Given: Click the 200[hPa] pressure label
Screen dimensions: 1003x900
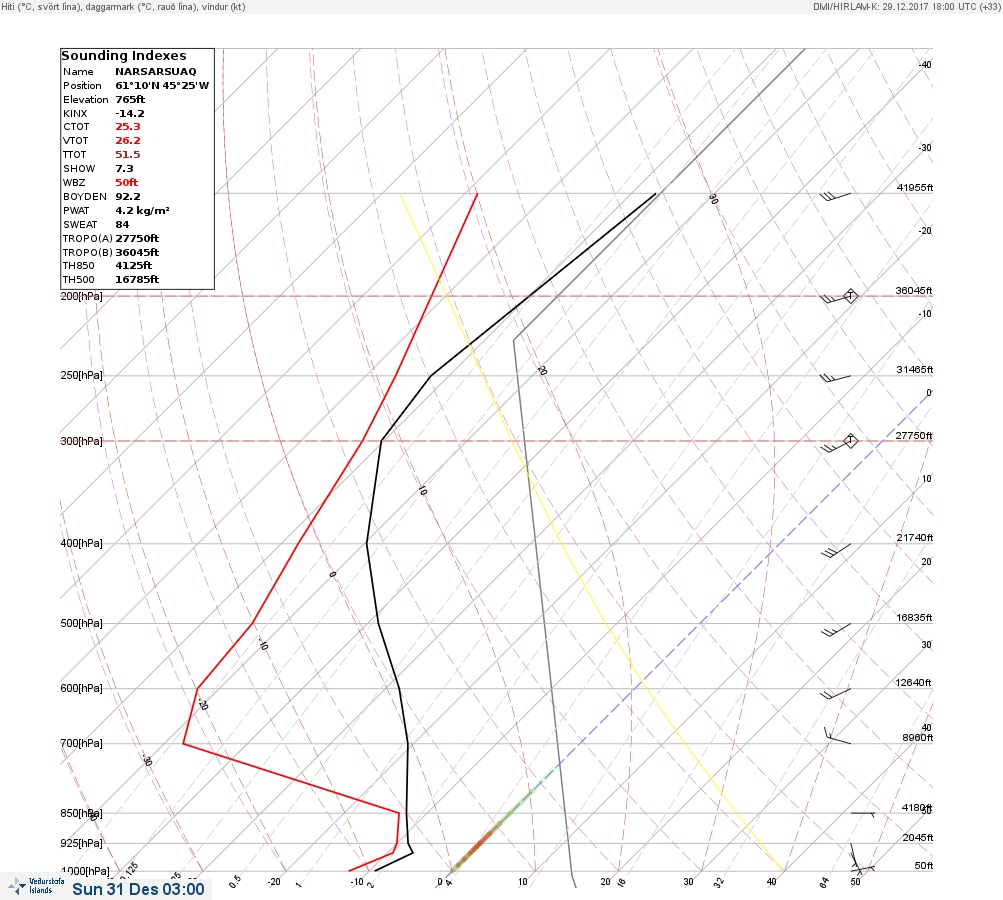Looking at the screenshot, I should [81, 296].
